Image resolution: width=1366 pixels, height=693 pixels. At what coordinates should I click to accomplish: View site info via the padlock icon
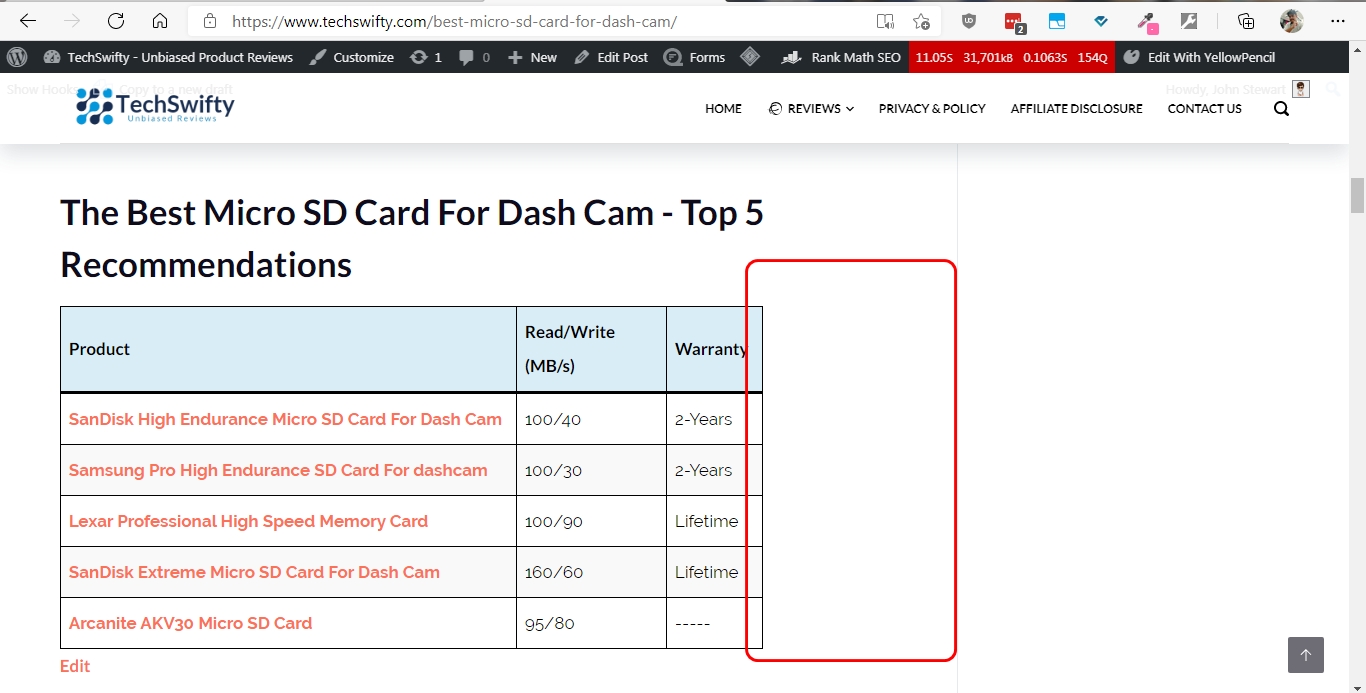tap(209, 21)
